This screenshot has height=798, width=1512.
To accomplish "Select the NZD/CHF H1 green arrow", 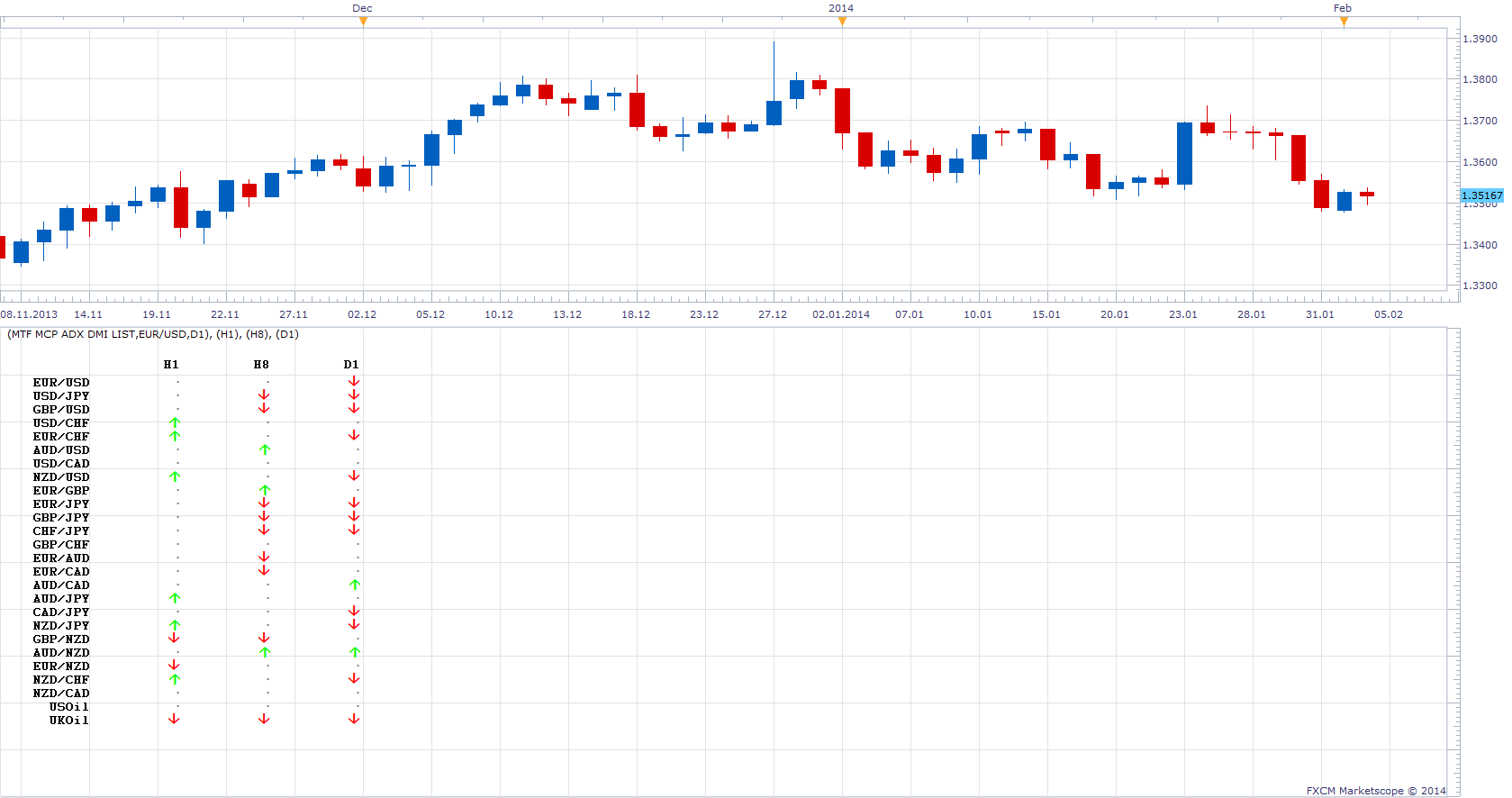I will point(175,679).
